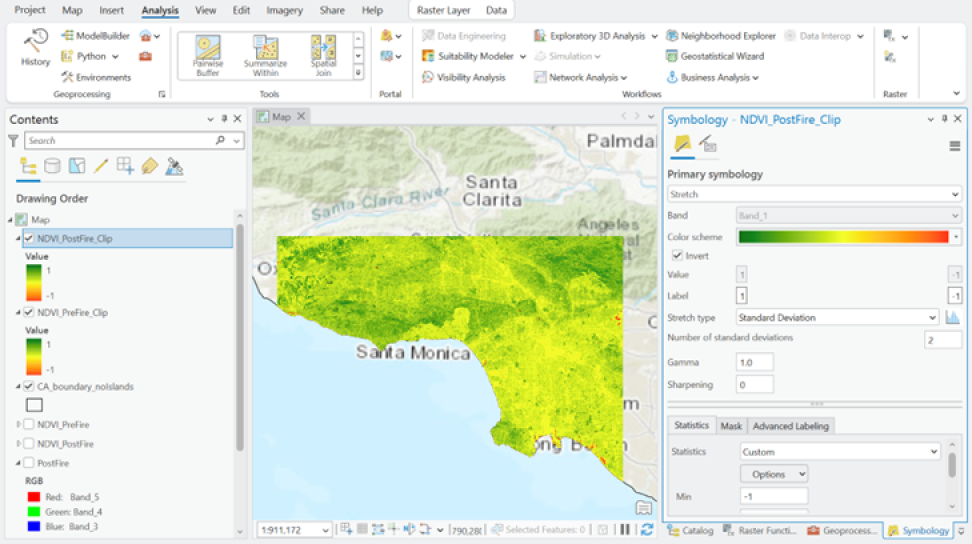The height and width of the screenshot is (544, 972).
Task: Refresh the map view
Action: coord(647,530)
